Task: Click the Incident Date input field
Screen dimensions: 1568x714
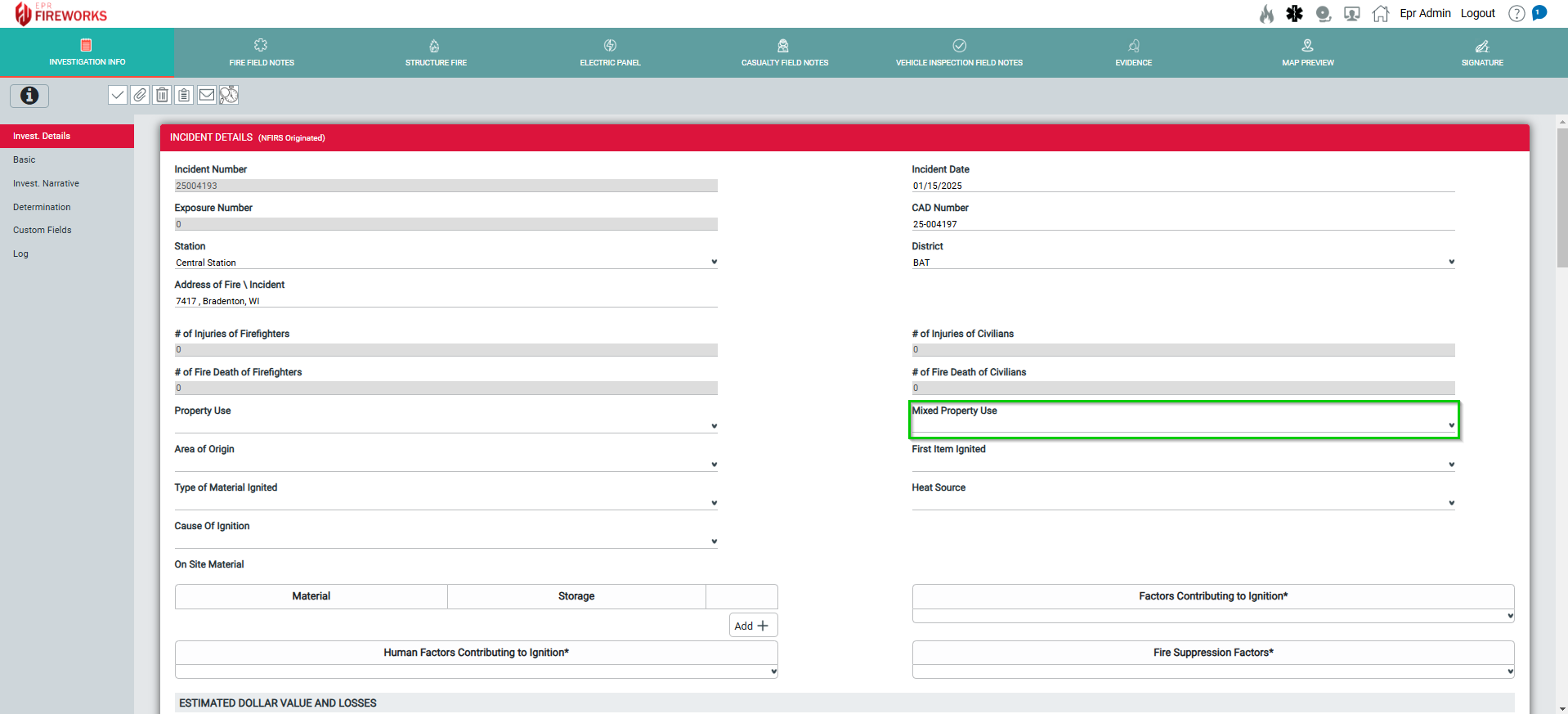Action: pyautogui.click(x=1182, y=186)
